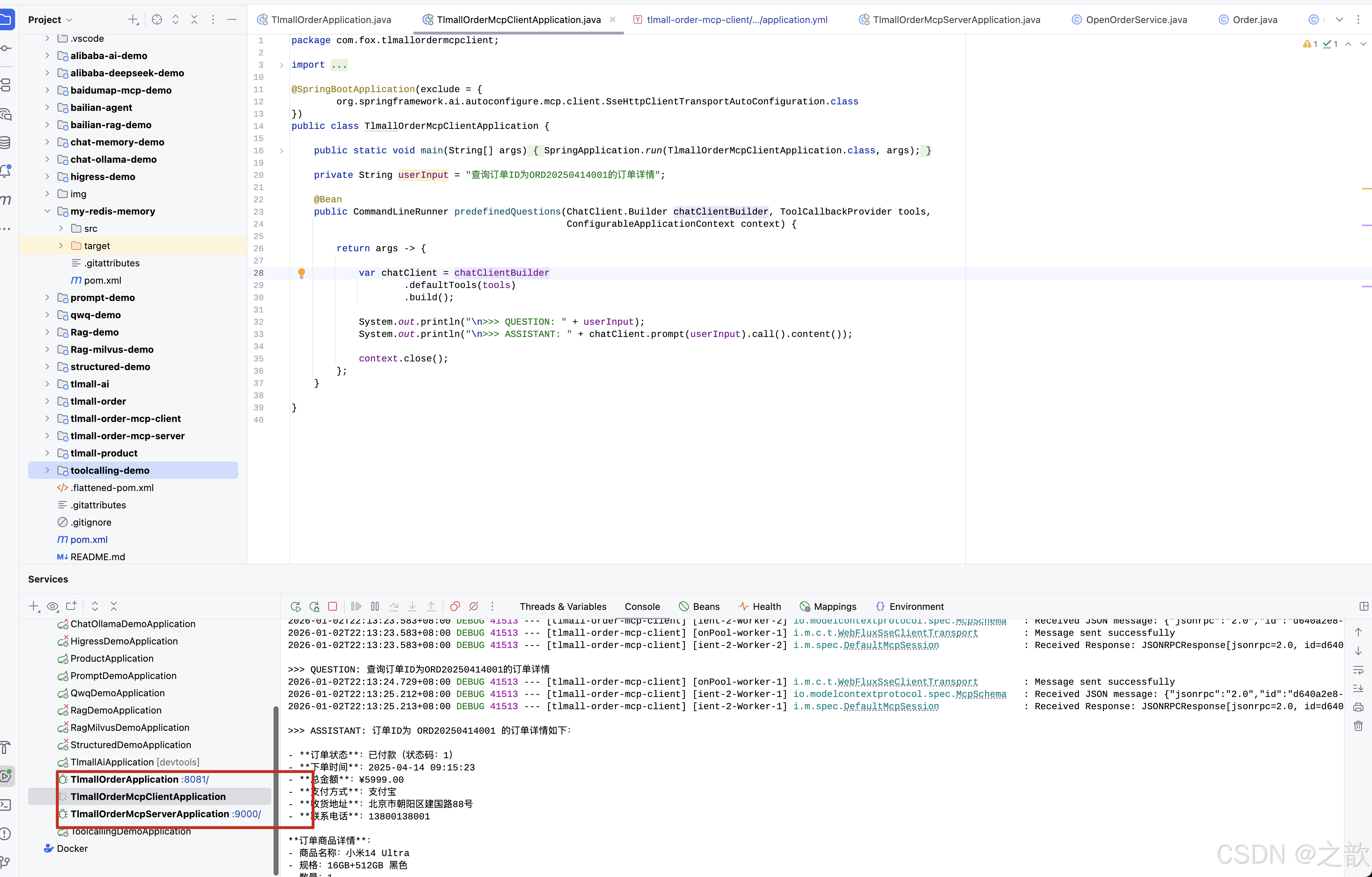Expand the tlmall-order-mcp-client folder
The image size is (1372, 877).
pos(47,419)
